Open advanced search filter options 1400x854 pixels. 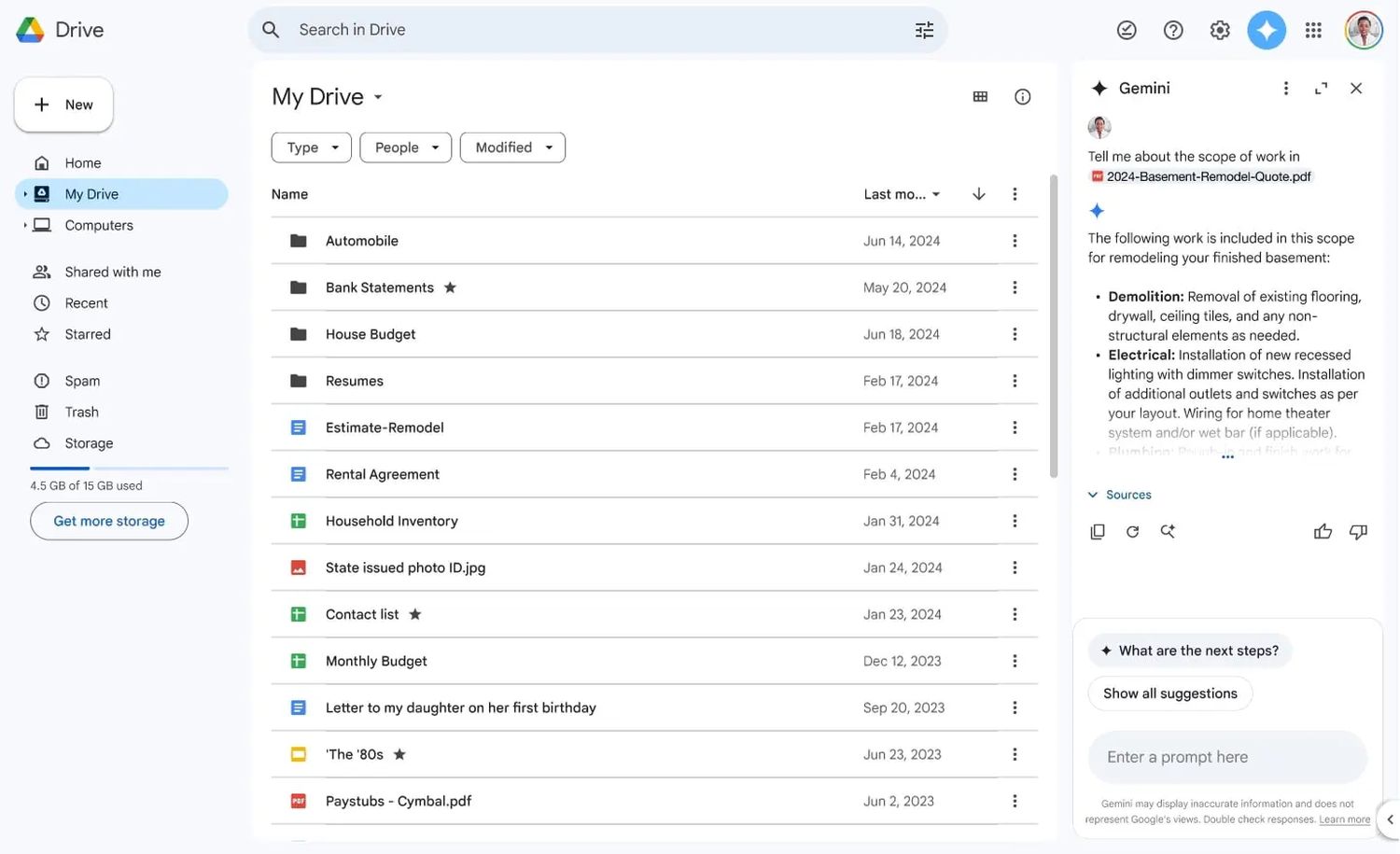tap(924, 30)
